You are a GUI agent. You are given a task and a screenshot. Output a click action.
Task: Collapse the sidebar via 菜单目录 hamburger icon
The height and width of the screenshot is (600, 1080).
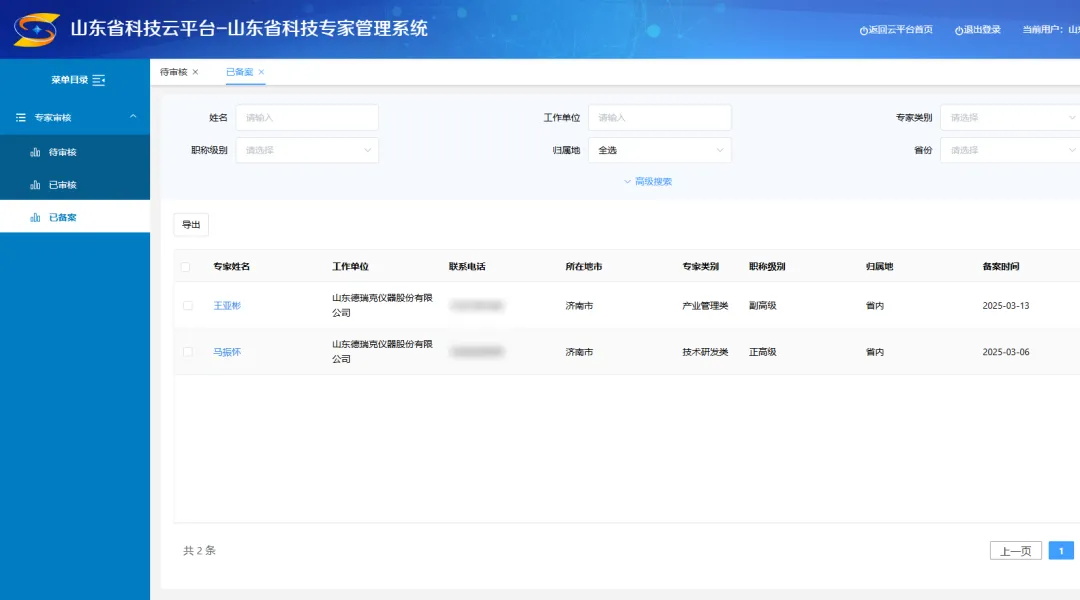tap(96, 80)
